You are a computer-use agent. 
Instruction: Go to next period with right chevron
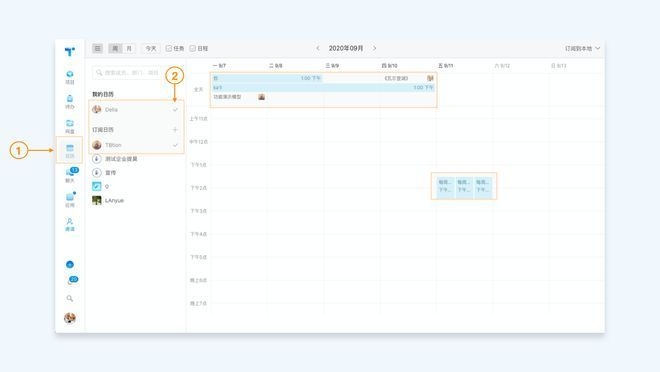(x=375, y=48)
